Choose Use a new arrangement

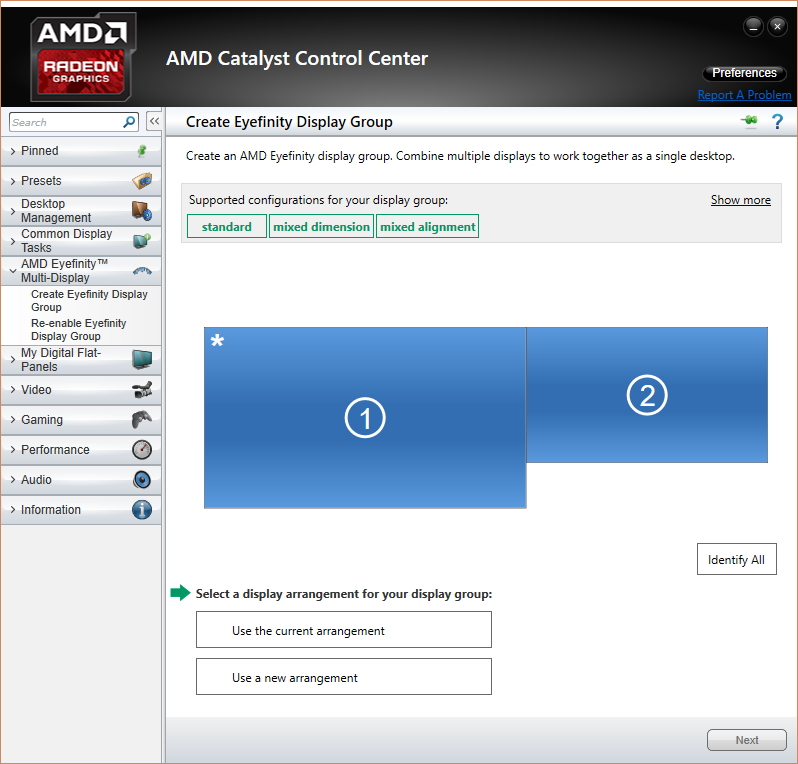[x=344, y=677]
